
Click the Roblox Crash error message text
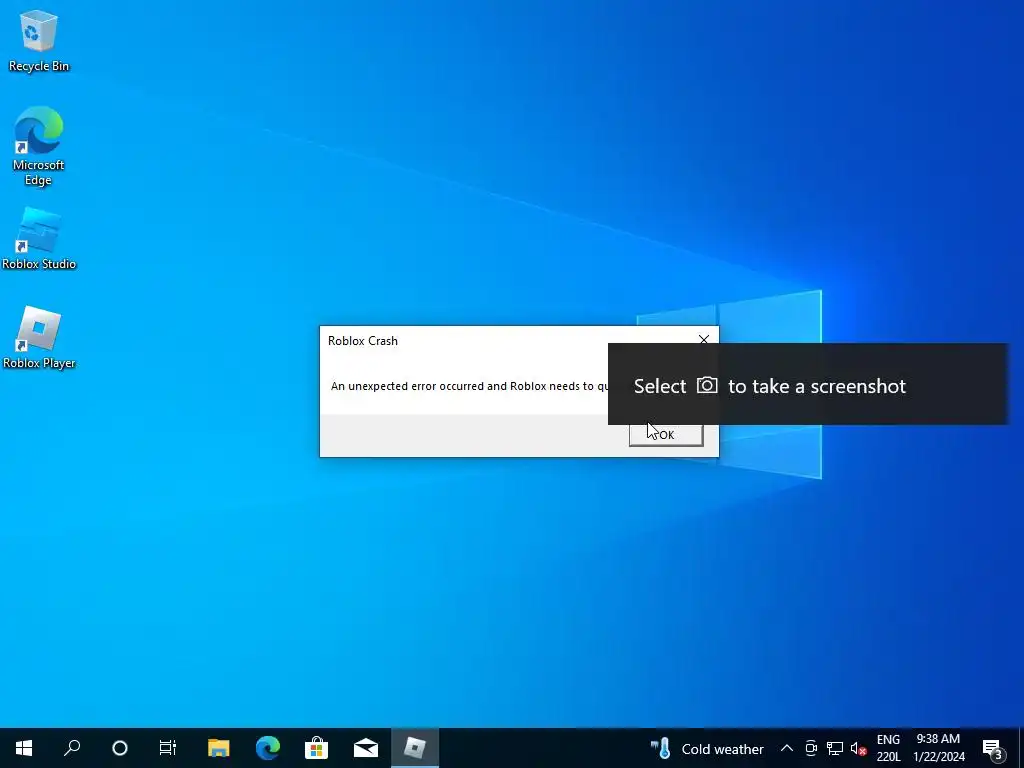pos(469,386)
